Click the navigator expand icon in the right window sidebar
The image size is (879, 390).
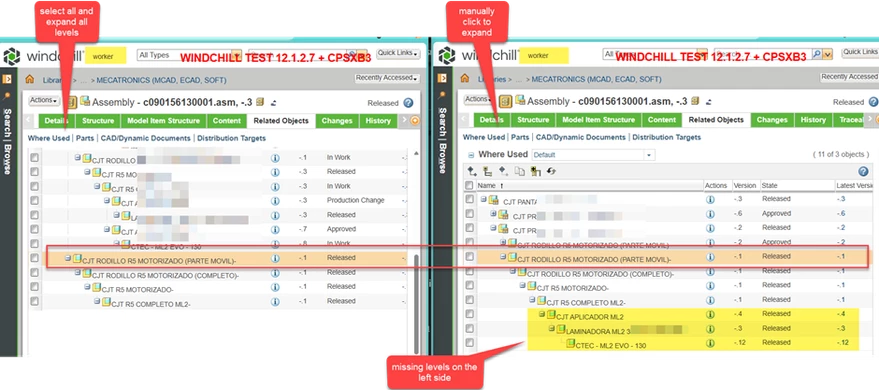point(442,78)
